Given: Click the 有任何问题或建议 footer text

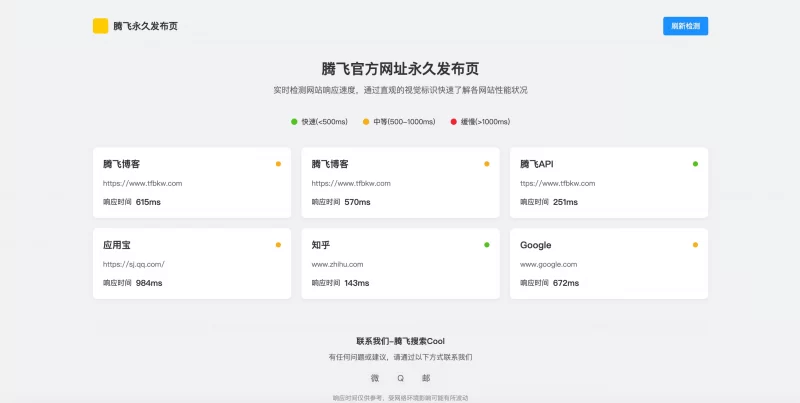Looking at the screenshot, I should tap(401, 358).
